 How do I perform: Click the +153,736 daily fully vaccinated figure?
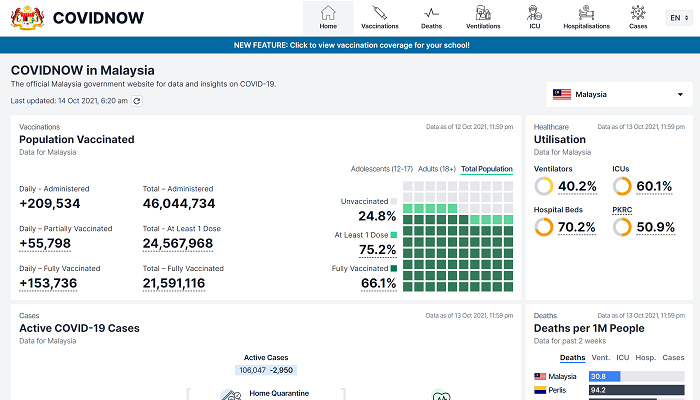(x=48, y=283)
